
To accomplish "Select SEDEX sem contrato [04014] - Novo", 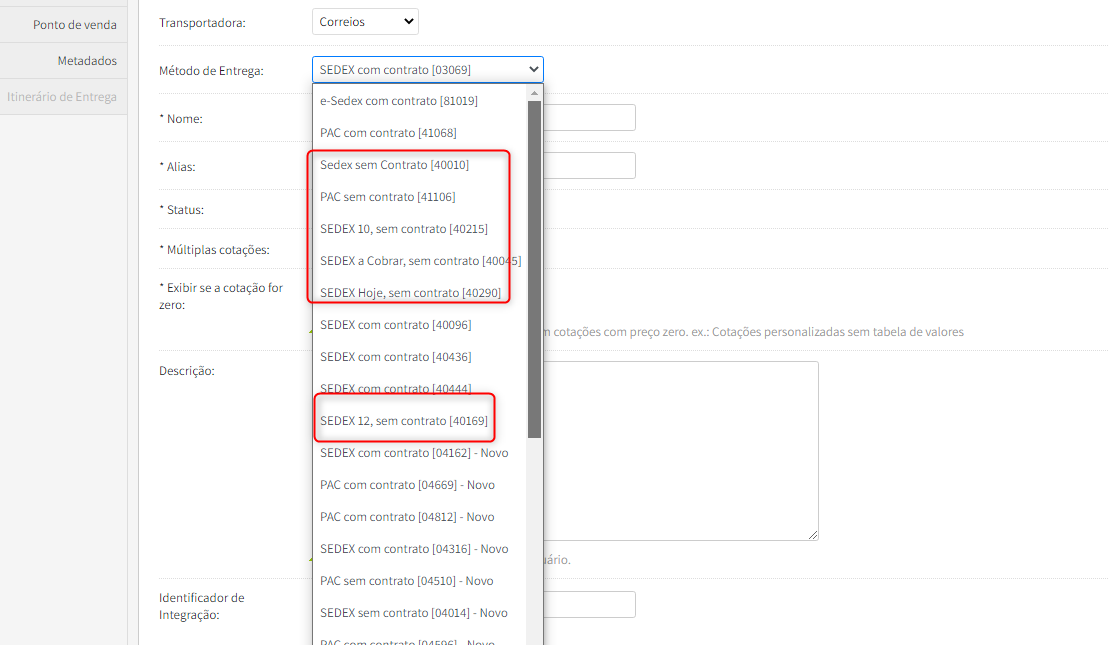I will click(x=420, y=613).
